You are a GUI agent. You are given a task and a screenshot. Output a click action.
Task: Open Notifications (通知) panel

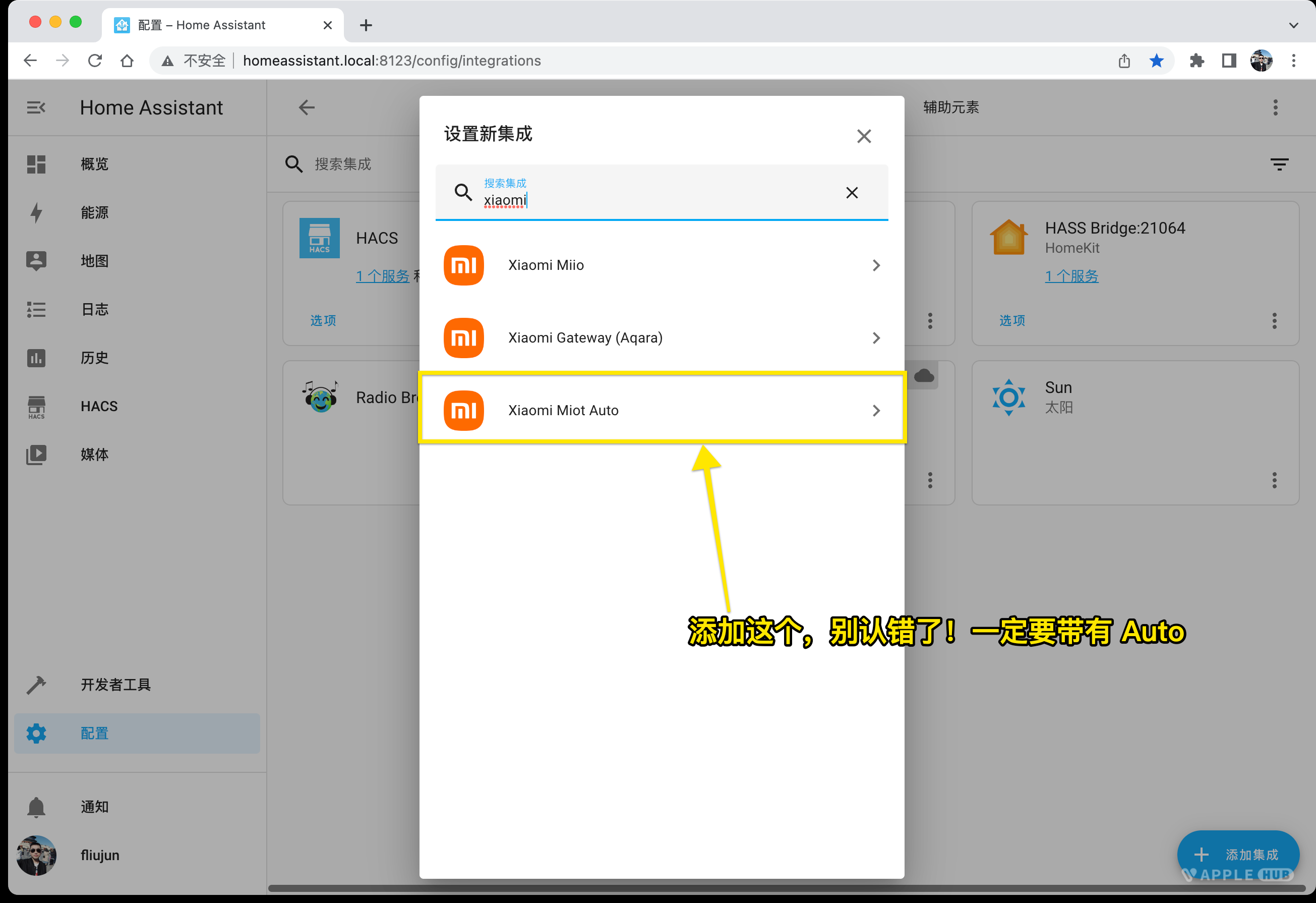[x=94, y=807]
